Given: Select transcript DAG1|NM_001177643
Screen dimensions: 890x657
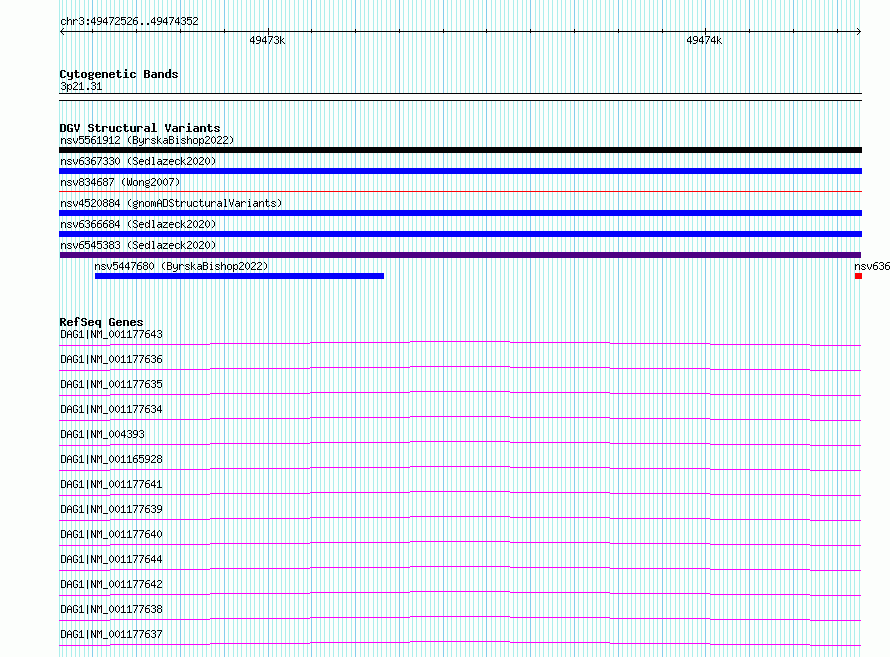Looking at the screenshot, I should pyautogui.click(x=111, y=334).
